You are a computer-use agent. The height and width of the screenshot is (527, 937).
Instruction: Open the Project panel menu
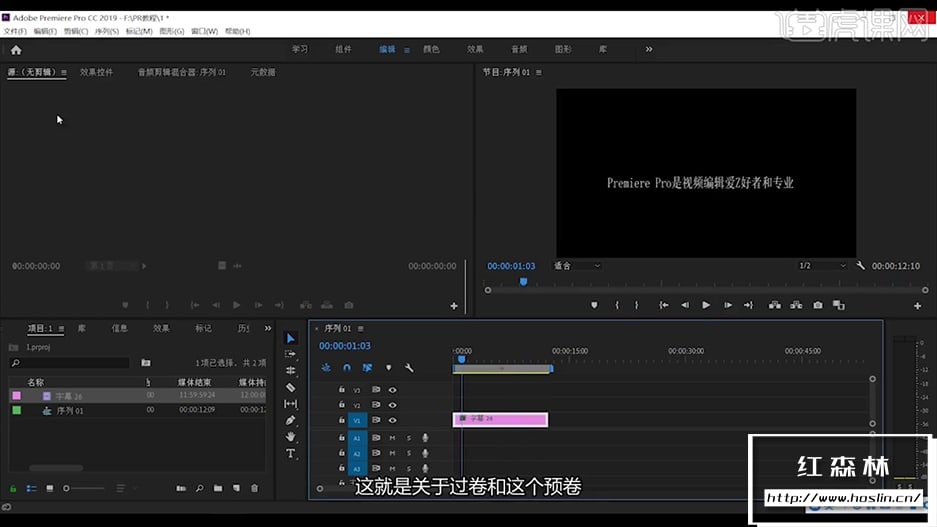pos(62,329)
